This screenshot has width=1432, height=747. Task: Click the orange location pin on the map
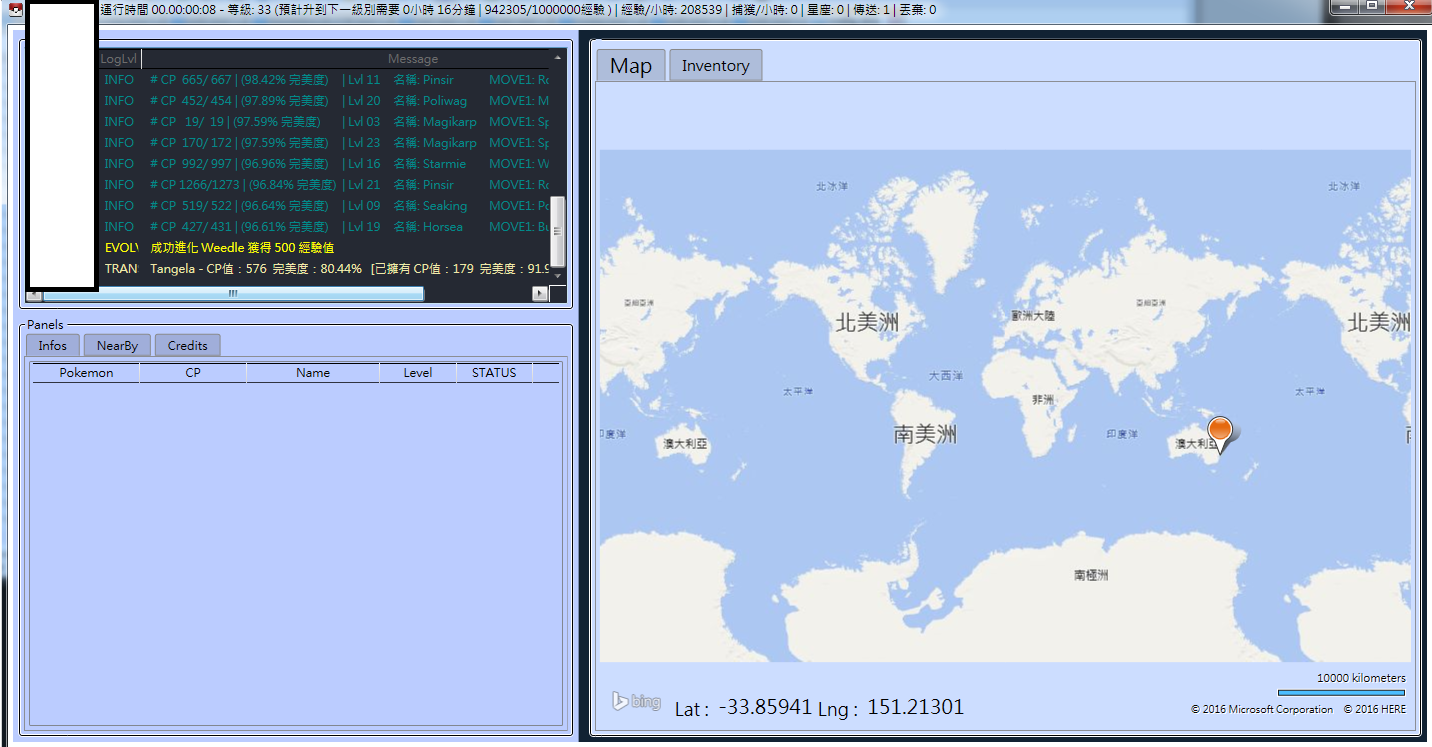coord(1220,432)
